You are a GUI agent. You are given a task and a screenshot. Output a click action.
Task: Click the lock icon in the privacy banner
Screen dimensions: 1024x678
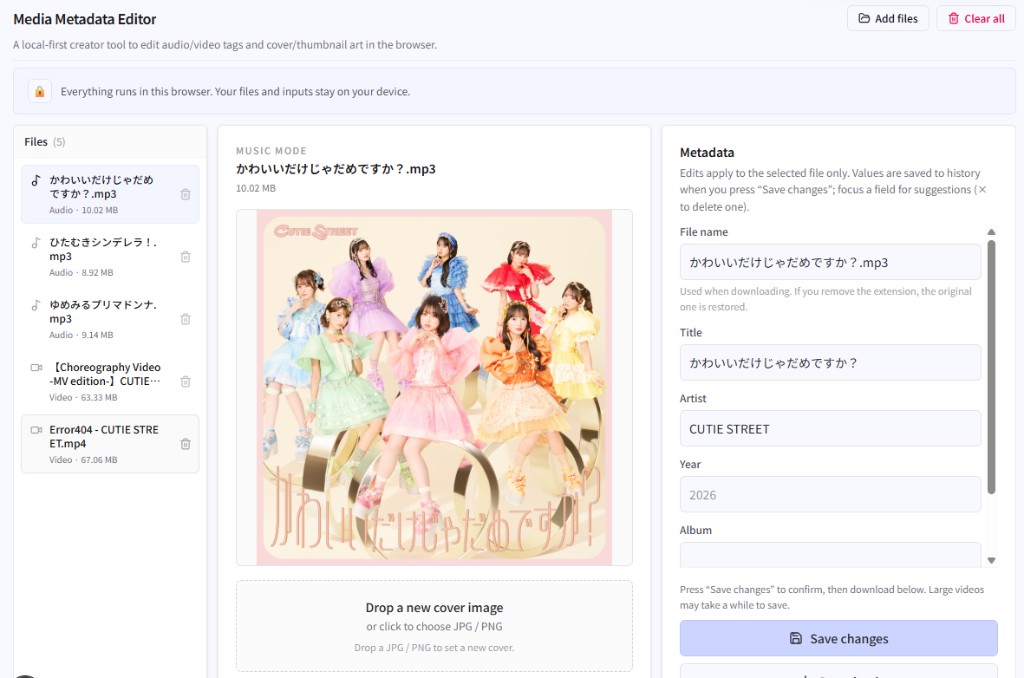click(x=40, y=91)
